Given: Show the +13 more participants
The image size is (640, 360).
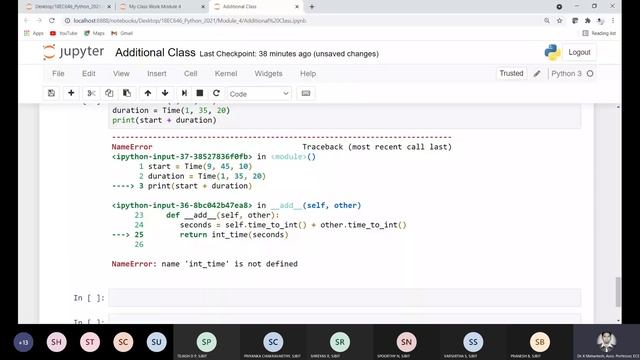Looking at the screenshot, I should pos(23,342).
